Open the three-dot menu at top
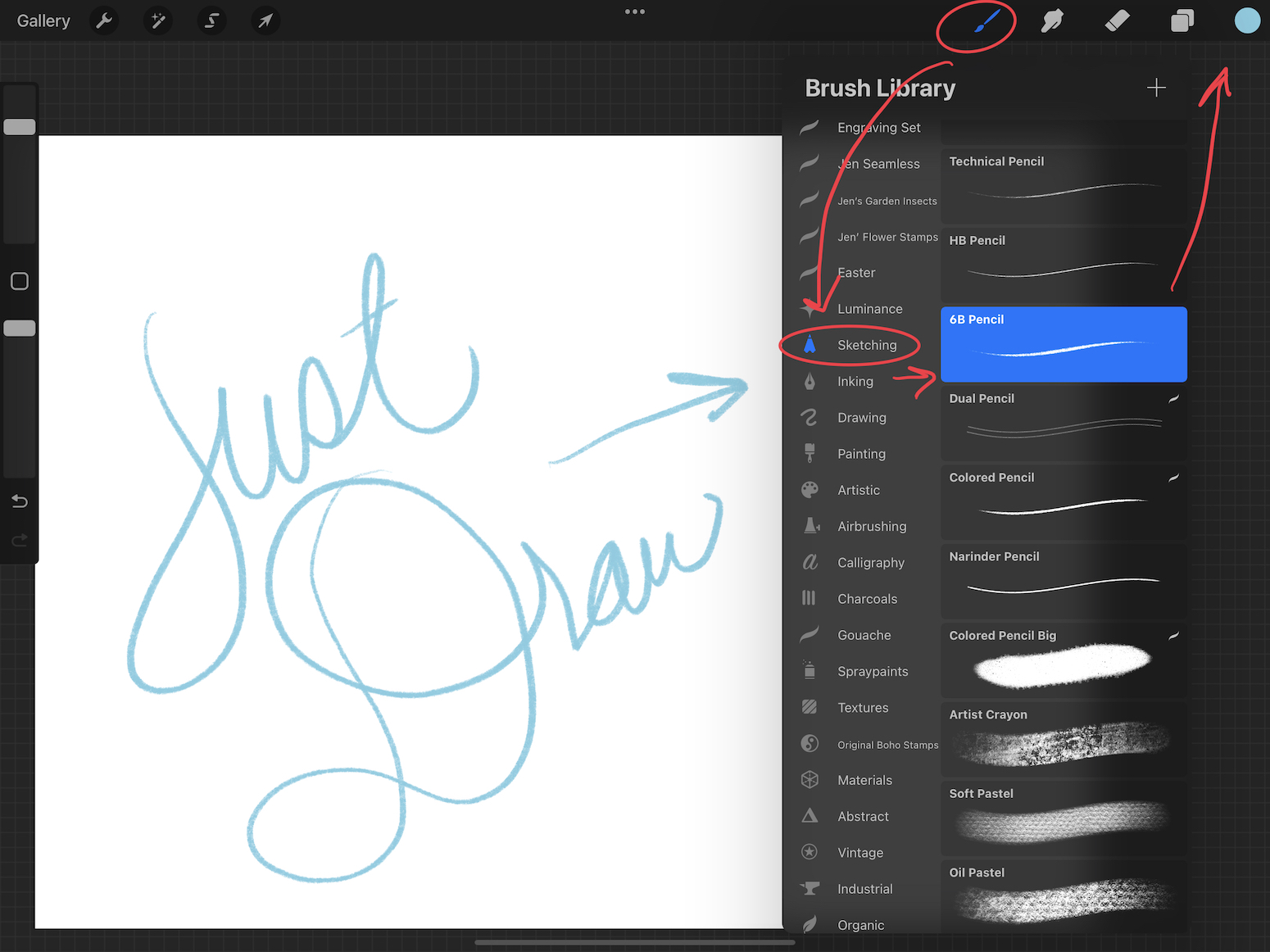 635,11
